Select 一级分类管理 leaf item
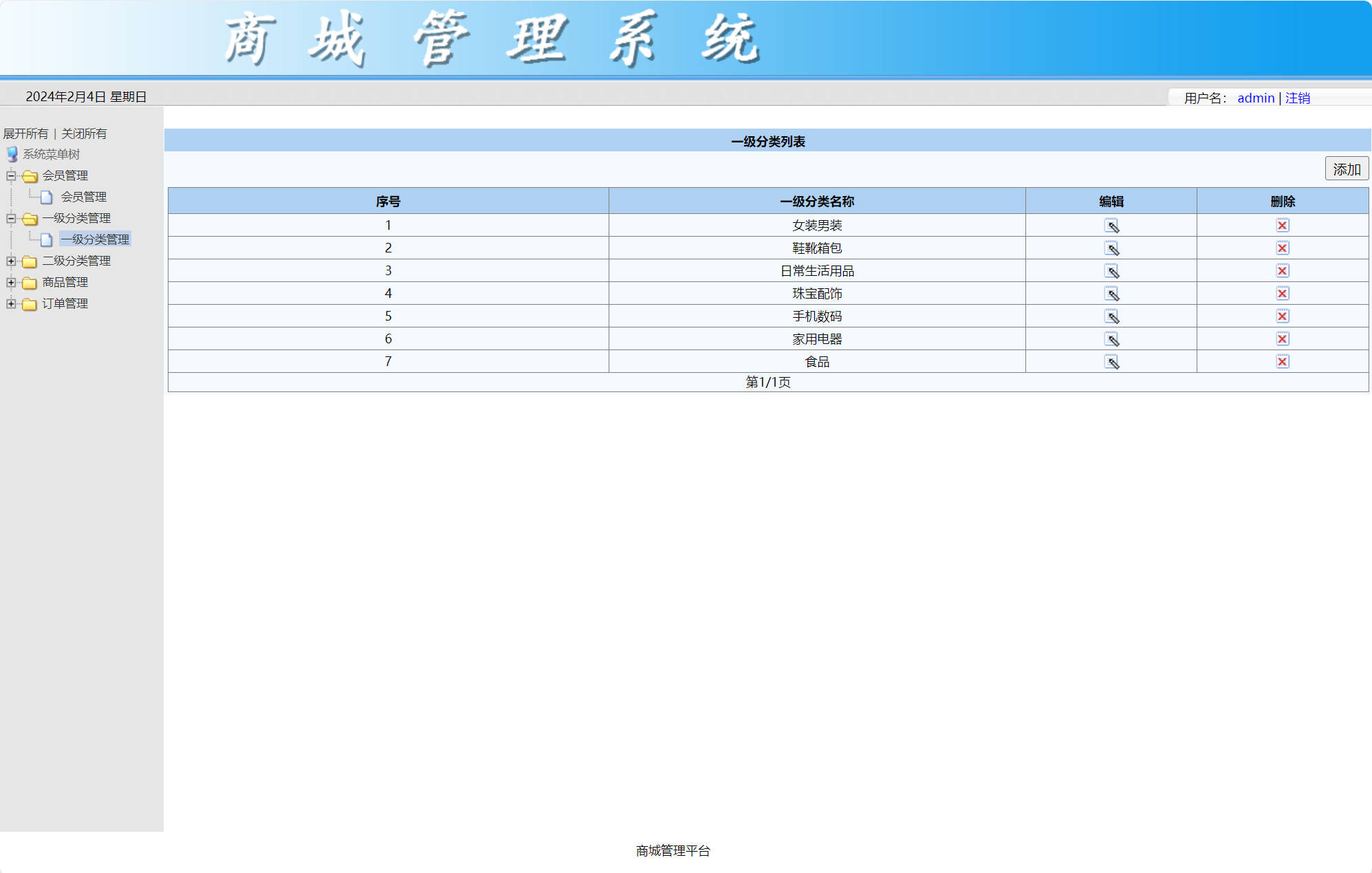This screenshot has width=1372, height=873. [95, 239]
